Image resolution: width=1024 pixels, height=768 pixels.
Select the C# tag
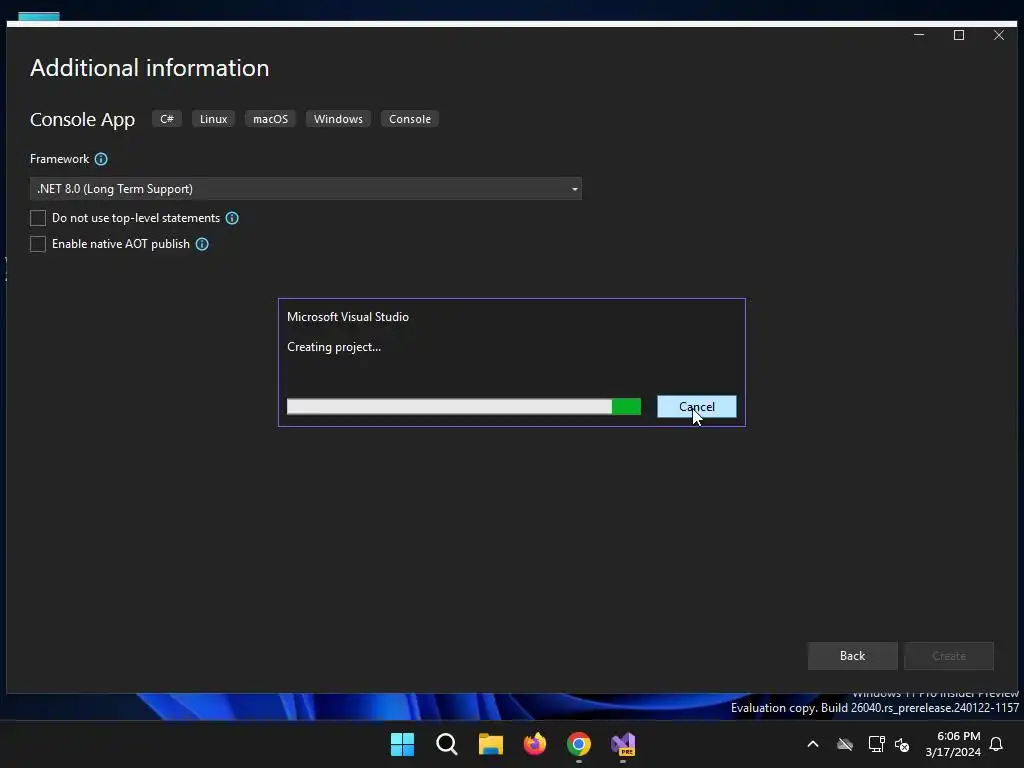pos(167,119)
